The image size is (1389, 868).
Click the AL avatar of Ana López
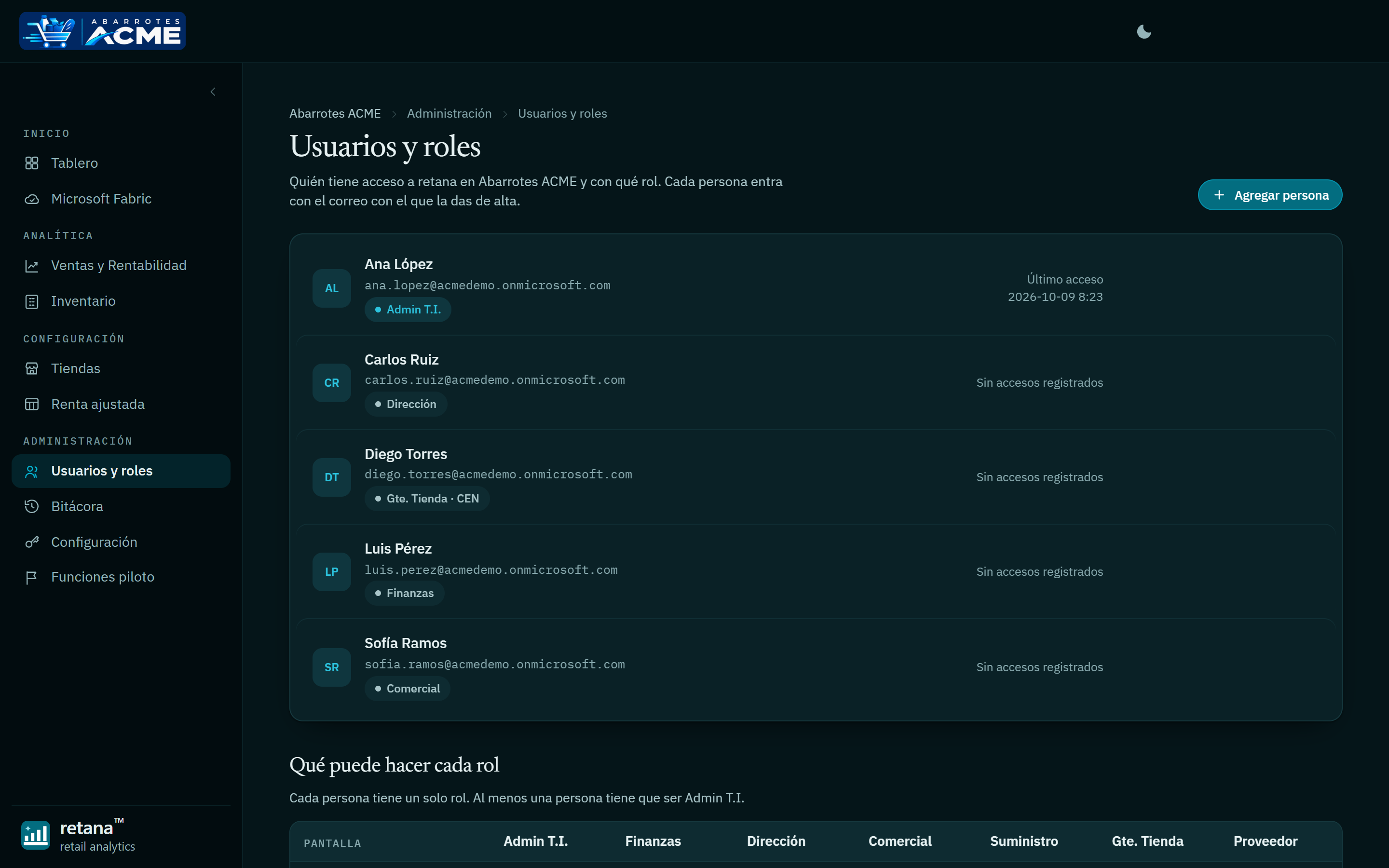click(332, 288)
